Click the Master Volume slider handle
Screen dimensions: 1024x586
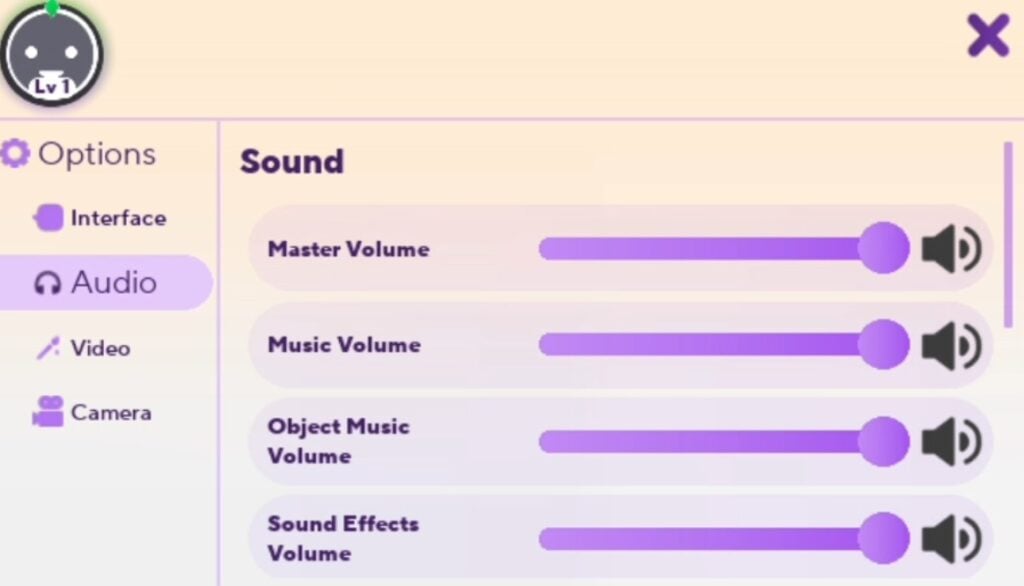[x=883, y=248]
